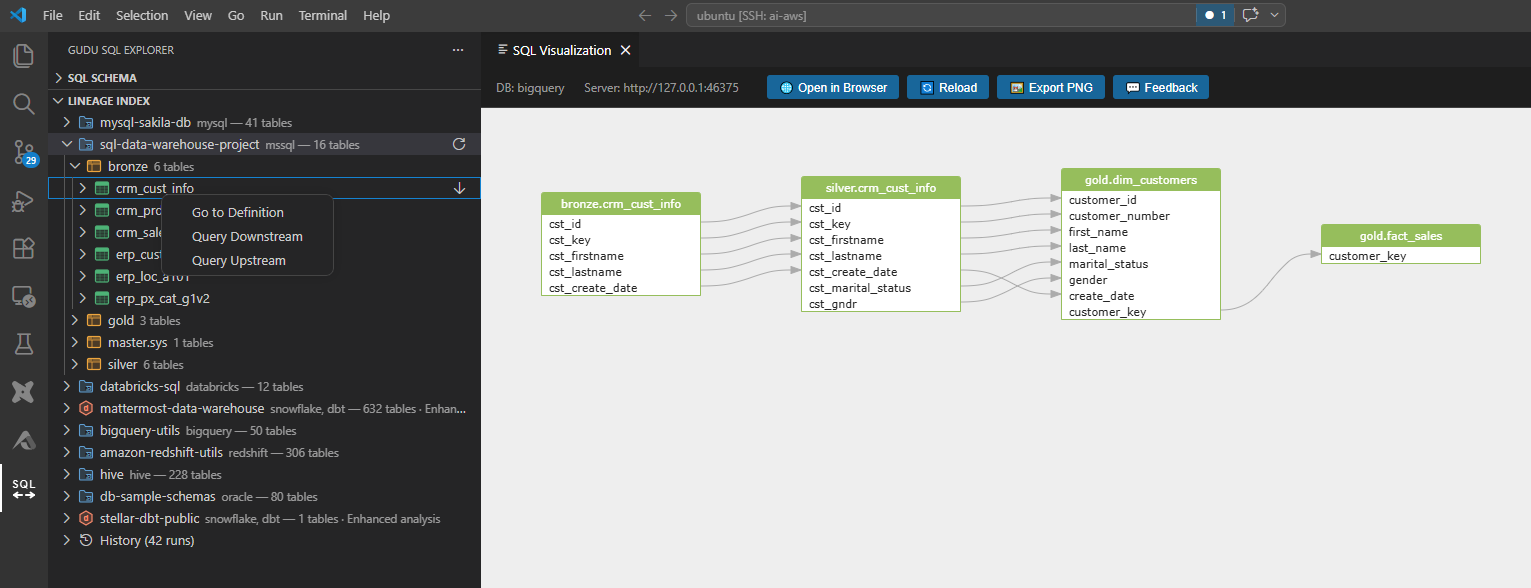Open the Search view in activity bar
This screenshot has width=1531, height=588.
[x=23, y=103]
